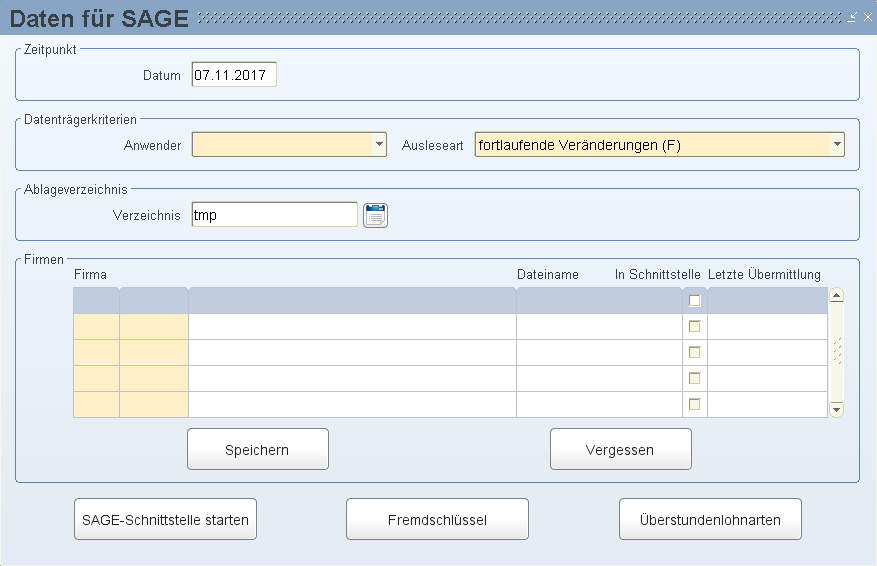Open the Anwender dropdown
The image size is (877, 566).
(379, 145)
